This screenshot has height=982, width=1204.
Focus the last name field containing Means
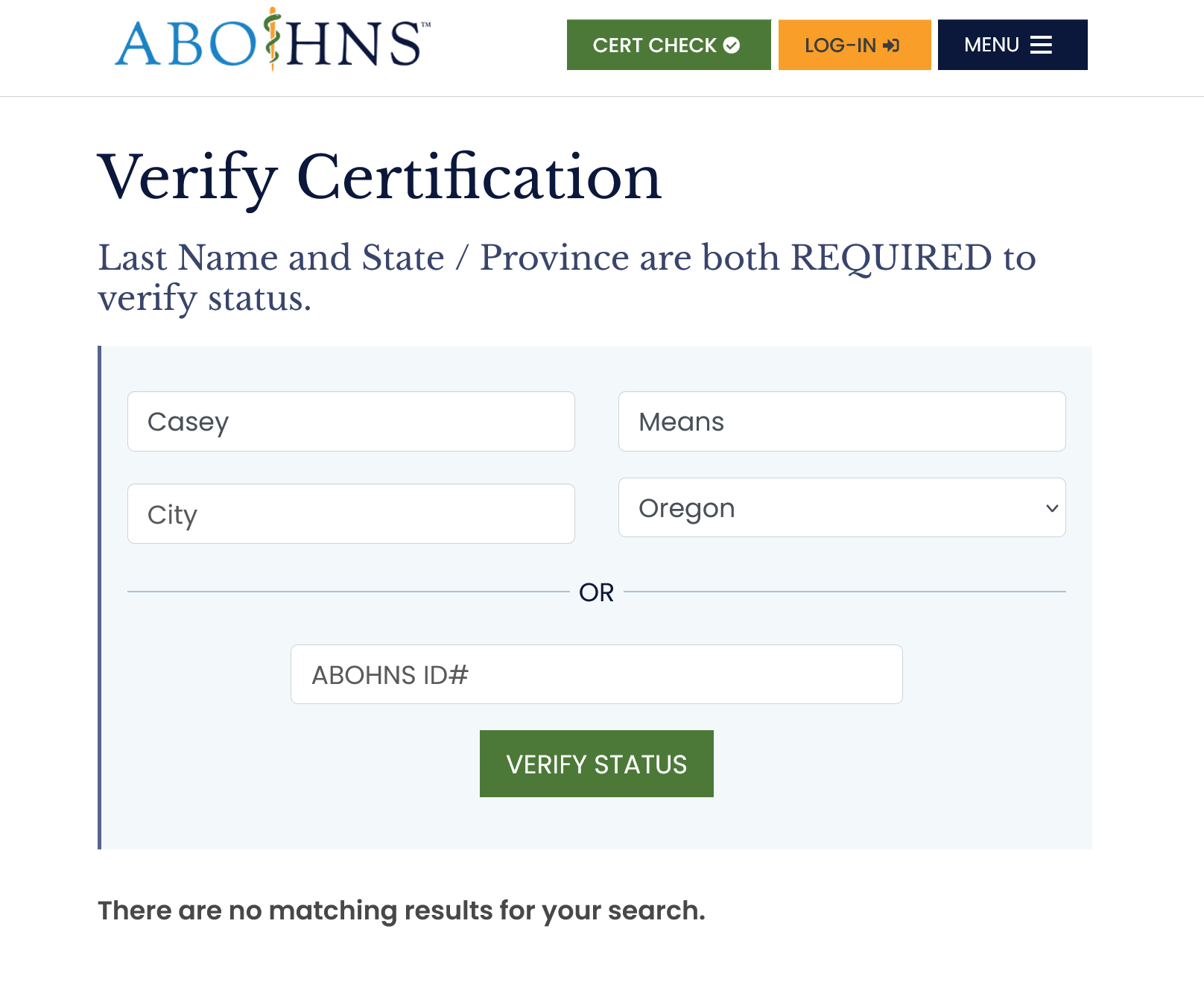[842, 422]
